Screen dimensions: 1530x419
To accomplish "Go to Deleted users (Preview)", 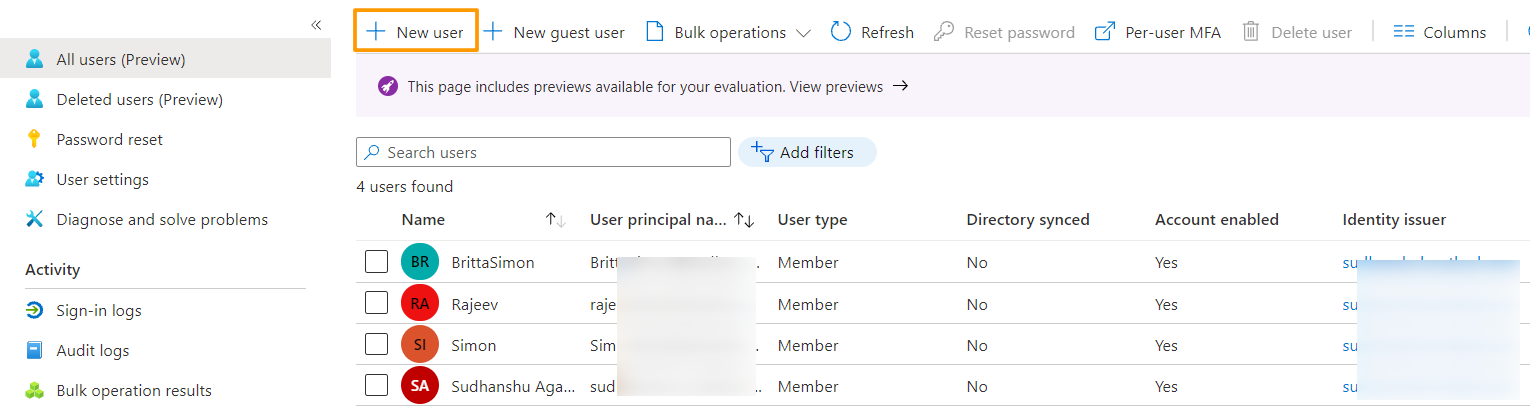I will coord(139,100).
